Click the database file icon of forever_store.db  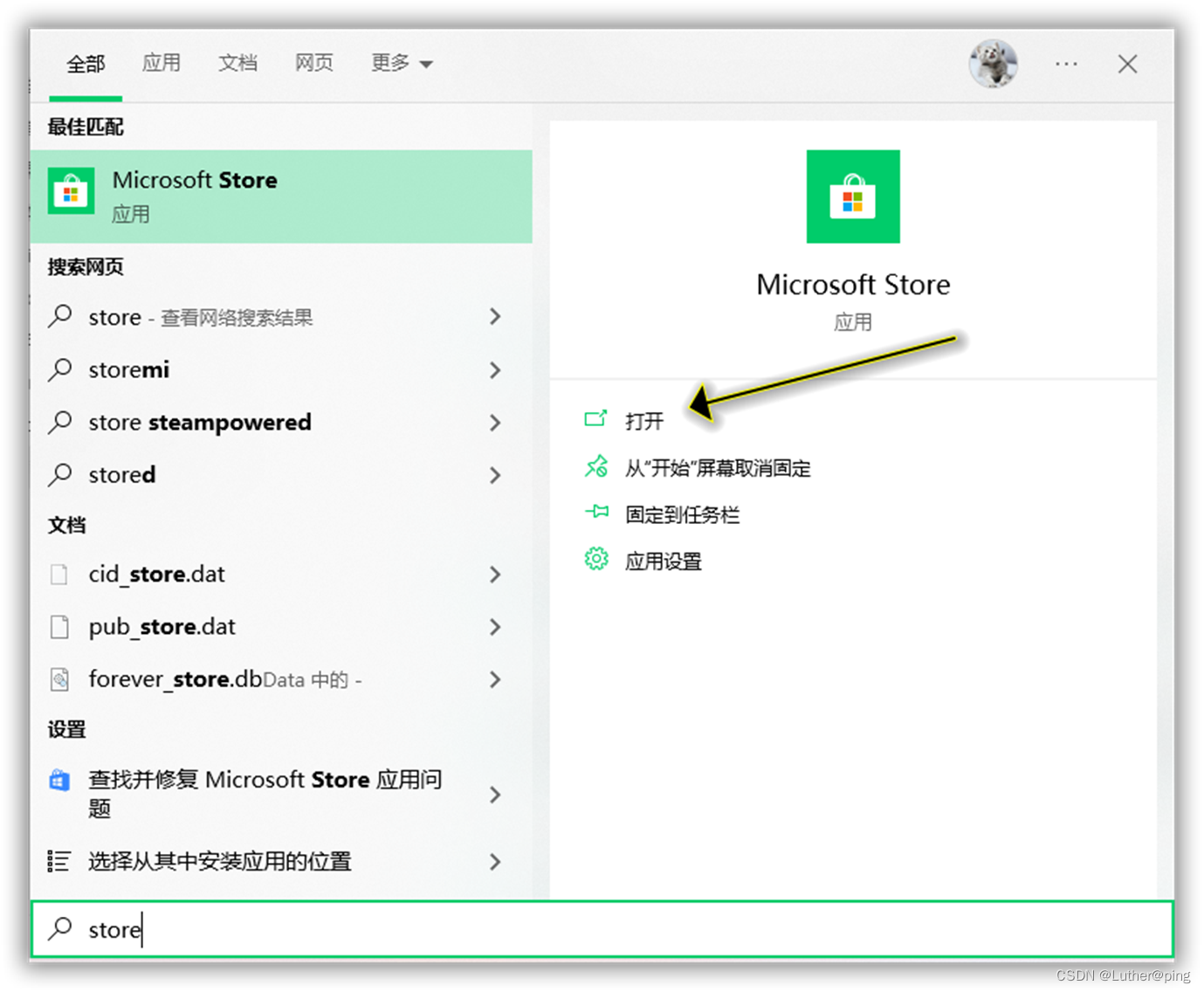click(x=59, y=679)
